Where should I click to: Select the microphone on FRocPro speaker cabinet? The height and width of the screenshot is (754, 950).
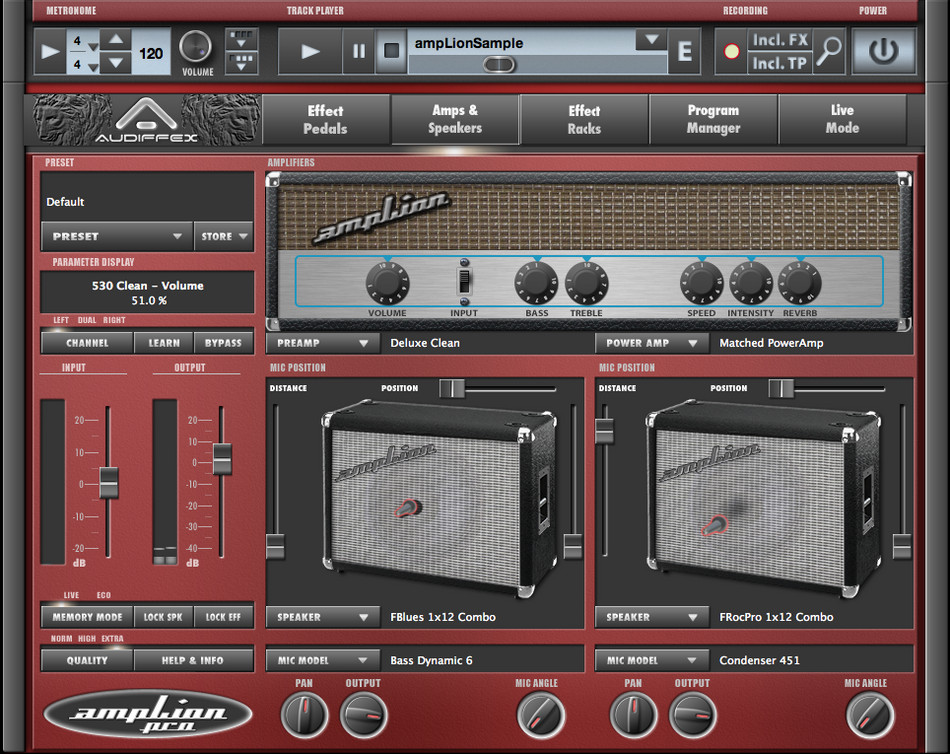tap(716, 525)
